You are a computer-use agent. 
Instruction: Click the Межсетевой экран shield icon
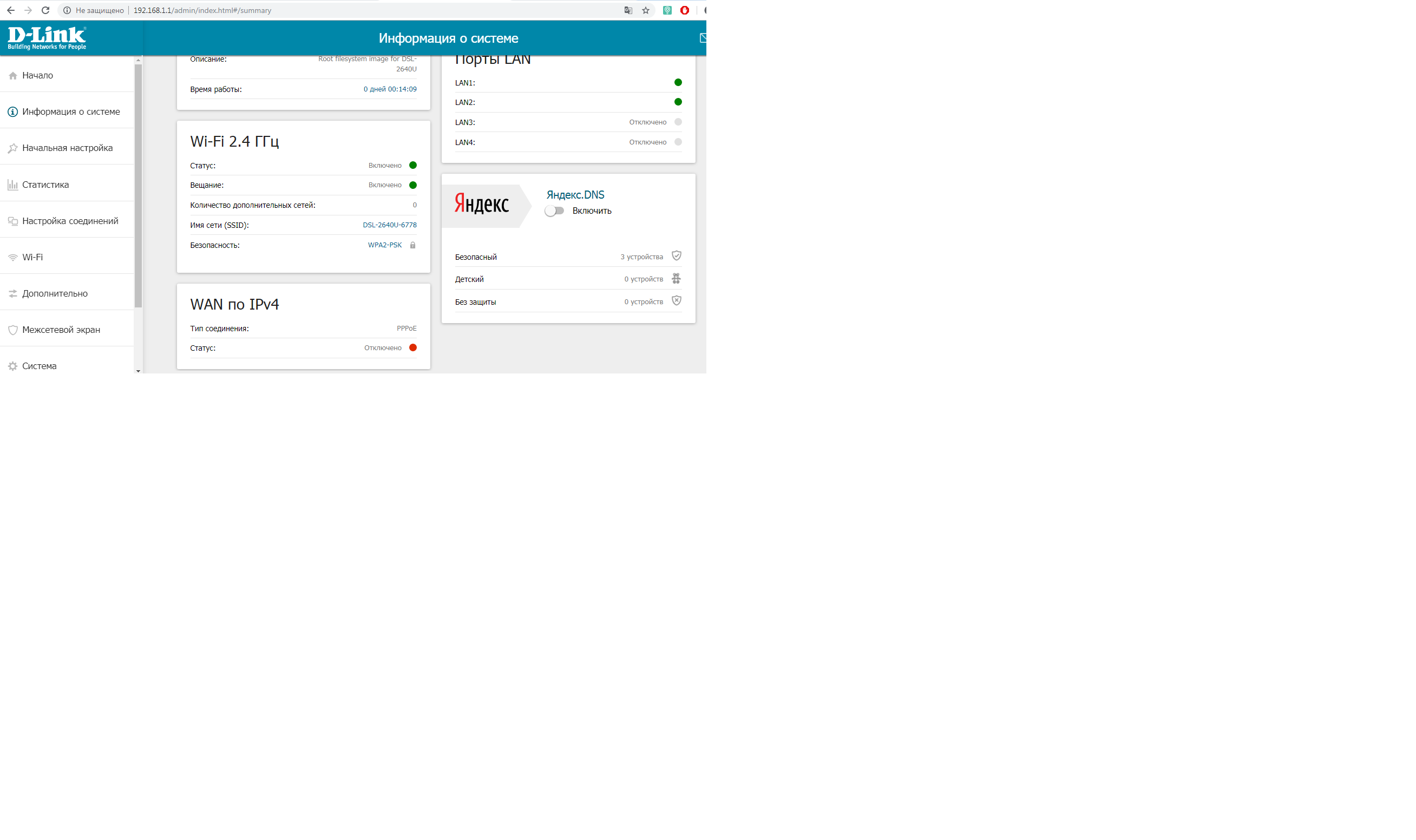click(x=12, y=330)
